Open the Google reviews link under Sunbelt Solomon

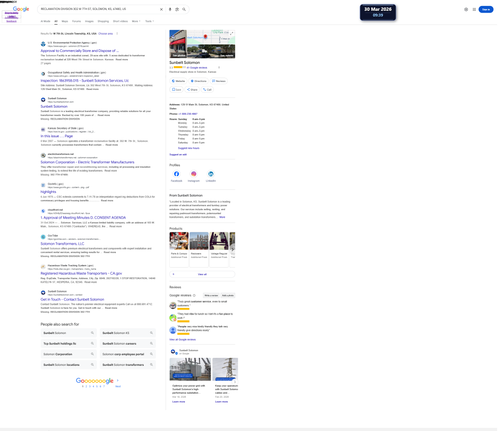click(197, 68)
